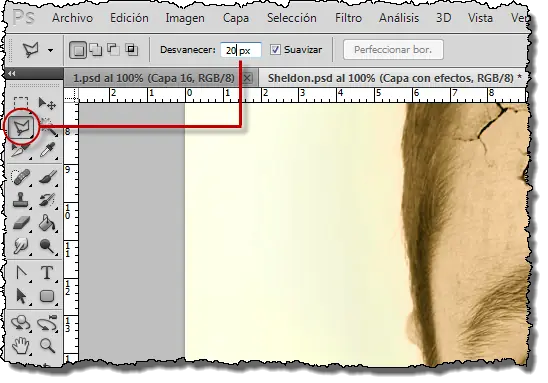Click the Desvanecer feather value field
Screen dimensions: 548x383
click(x=241, y=50)
